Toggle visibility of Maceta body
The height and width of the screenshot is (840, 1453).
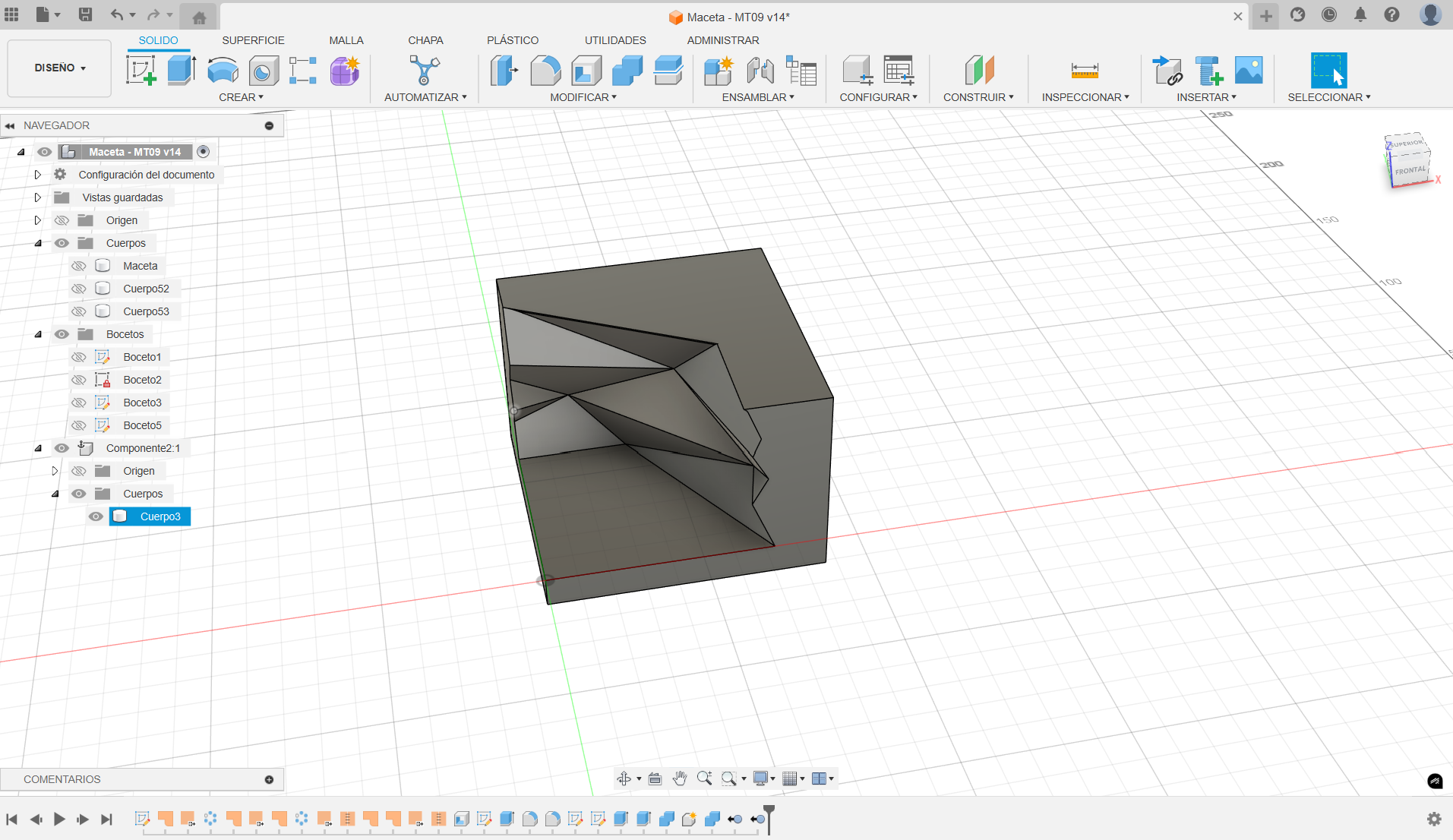click(78, 266)
